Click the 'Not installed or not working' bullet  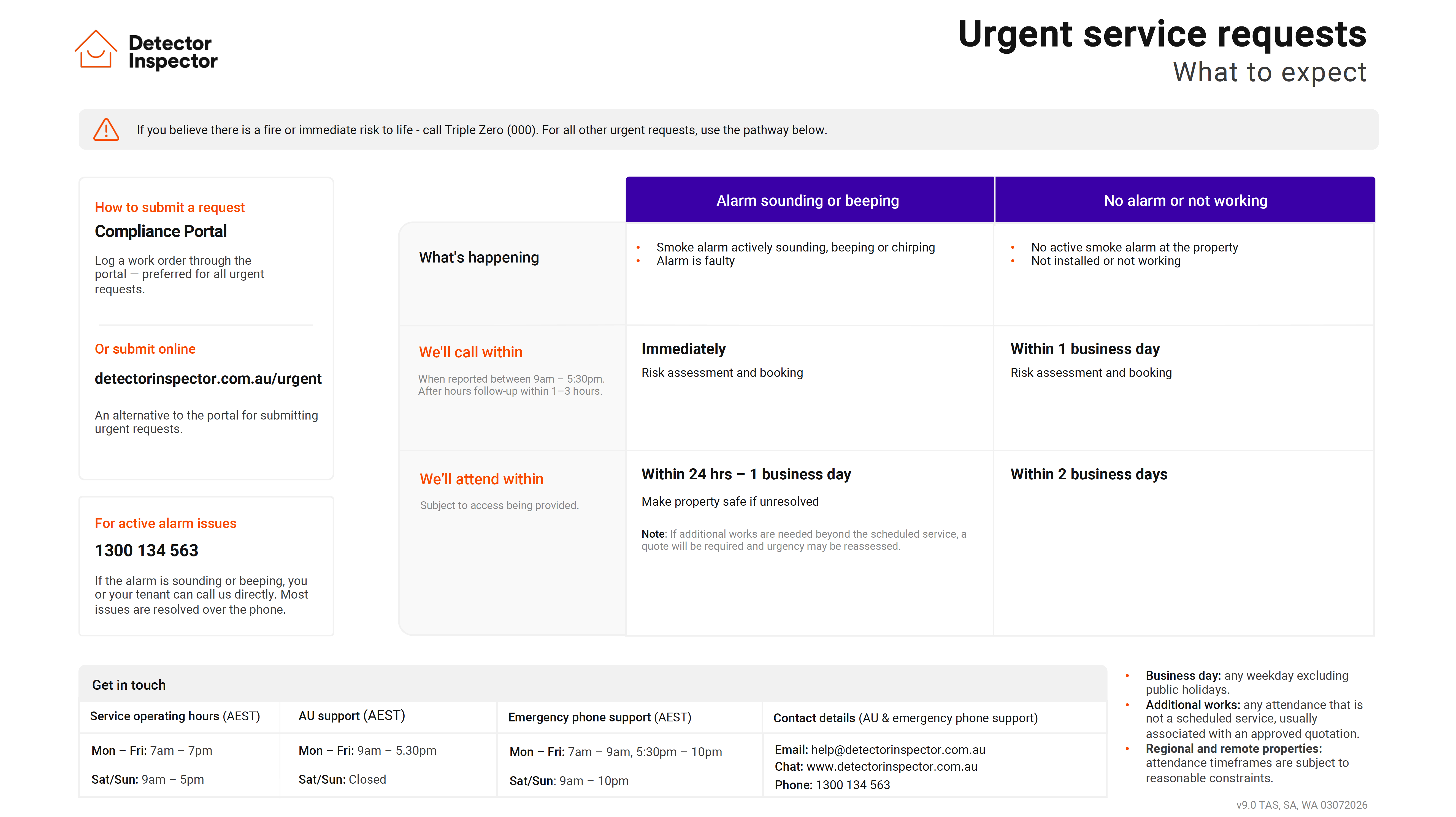1106,261
